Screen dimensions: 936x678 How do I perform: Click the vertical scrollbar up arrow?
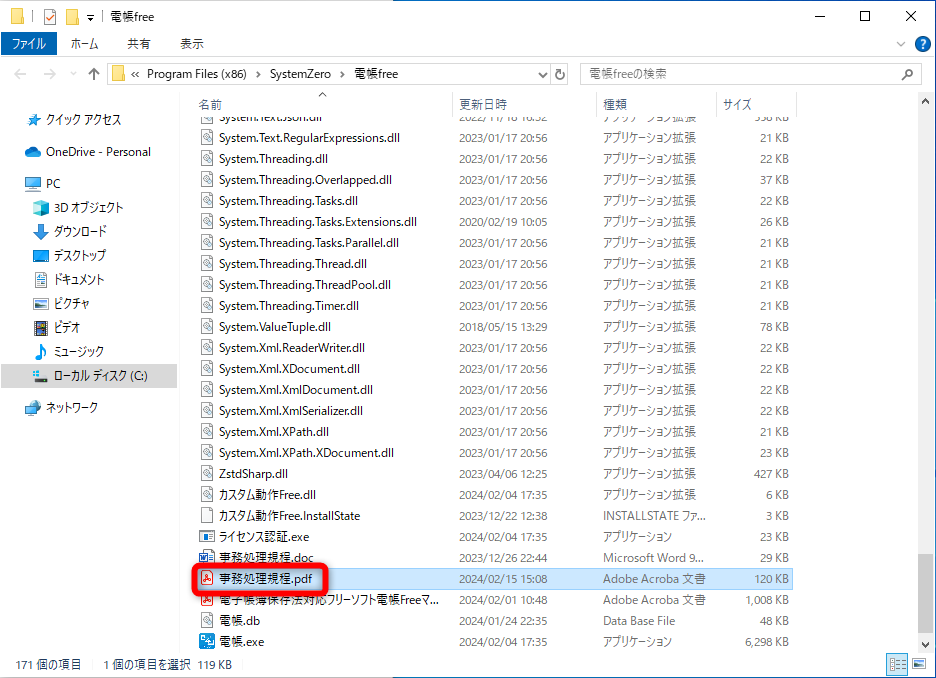click(925, 101)
